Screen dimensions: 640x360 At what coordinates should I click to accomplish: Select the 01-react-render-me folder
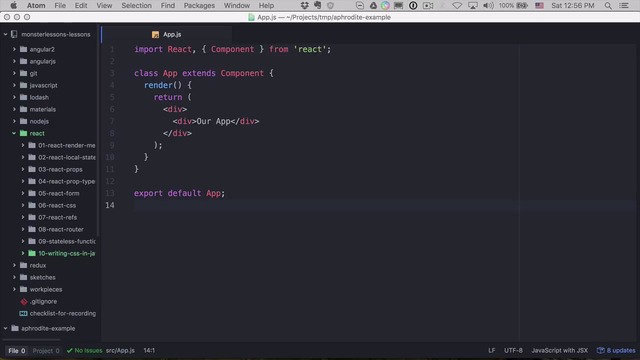click(67, 145)
